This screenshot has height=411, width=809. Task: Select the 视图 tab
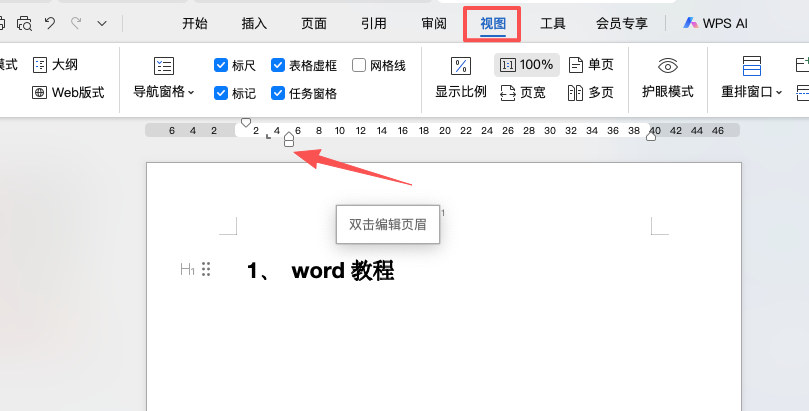(x=493, y=23)
